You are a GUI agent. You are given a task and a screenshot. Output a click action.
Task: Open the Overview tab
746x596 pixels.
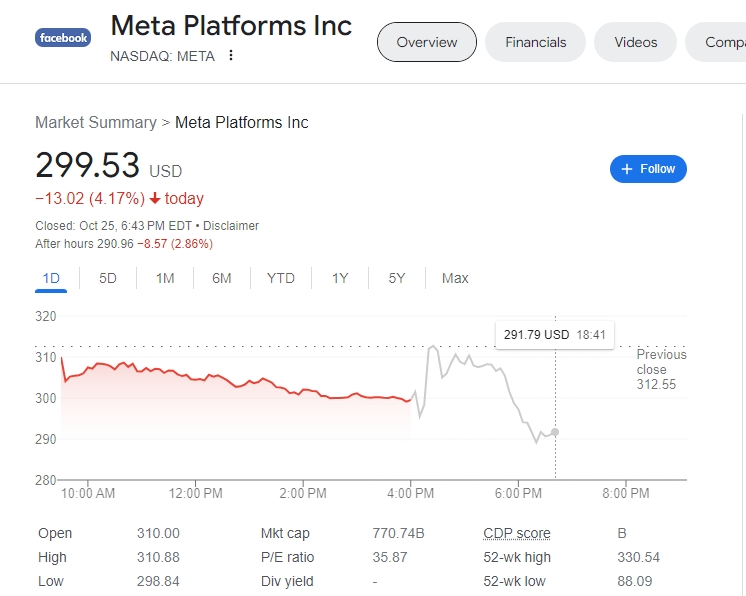(427, 42)
